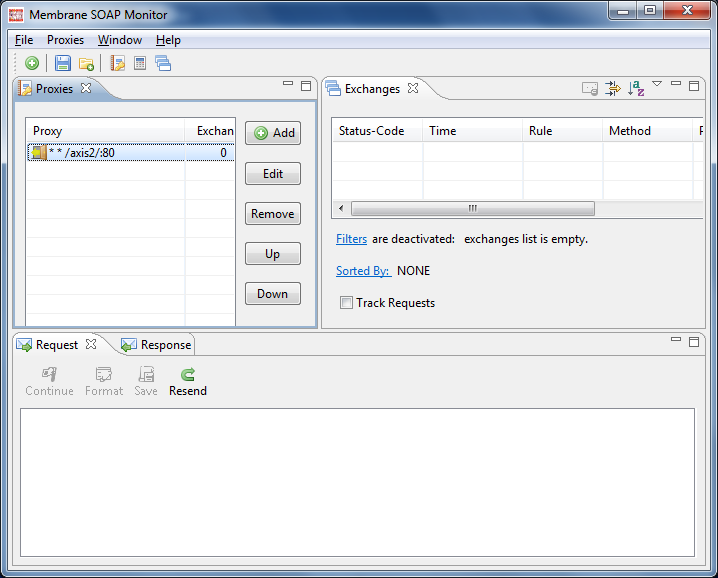Open the Exchanges view toolbar icon
The image size is (718, 578).
[x=163, y=63]
